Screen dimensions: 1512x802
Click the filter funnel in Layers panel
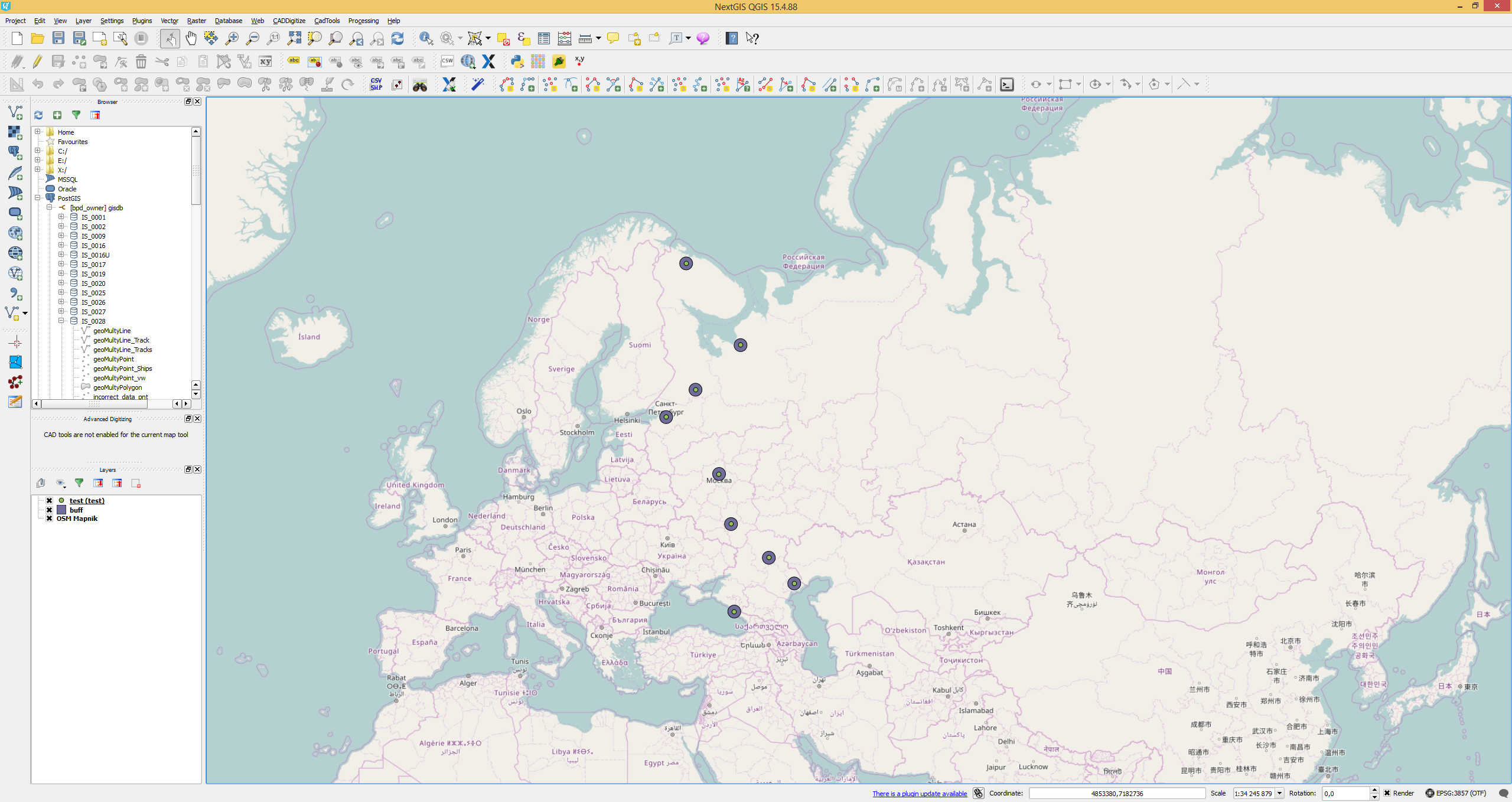pos(79,483)
